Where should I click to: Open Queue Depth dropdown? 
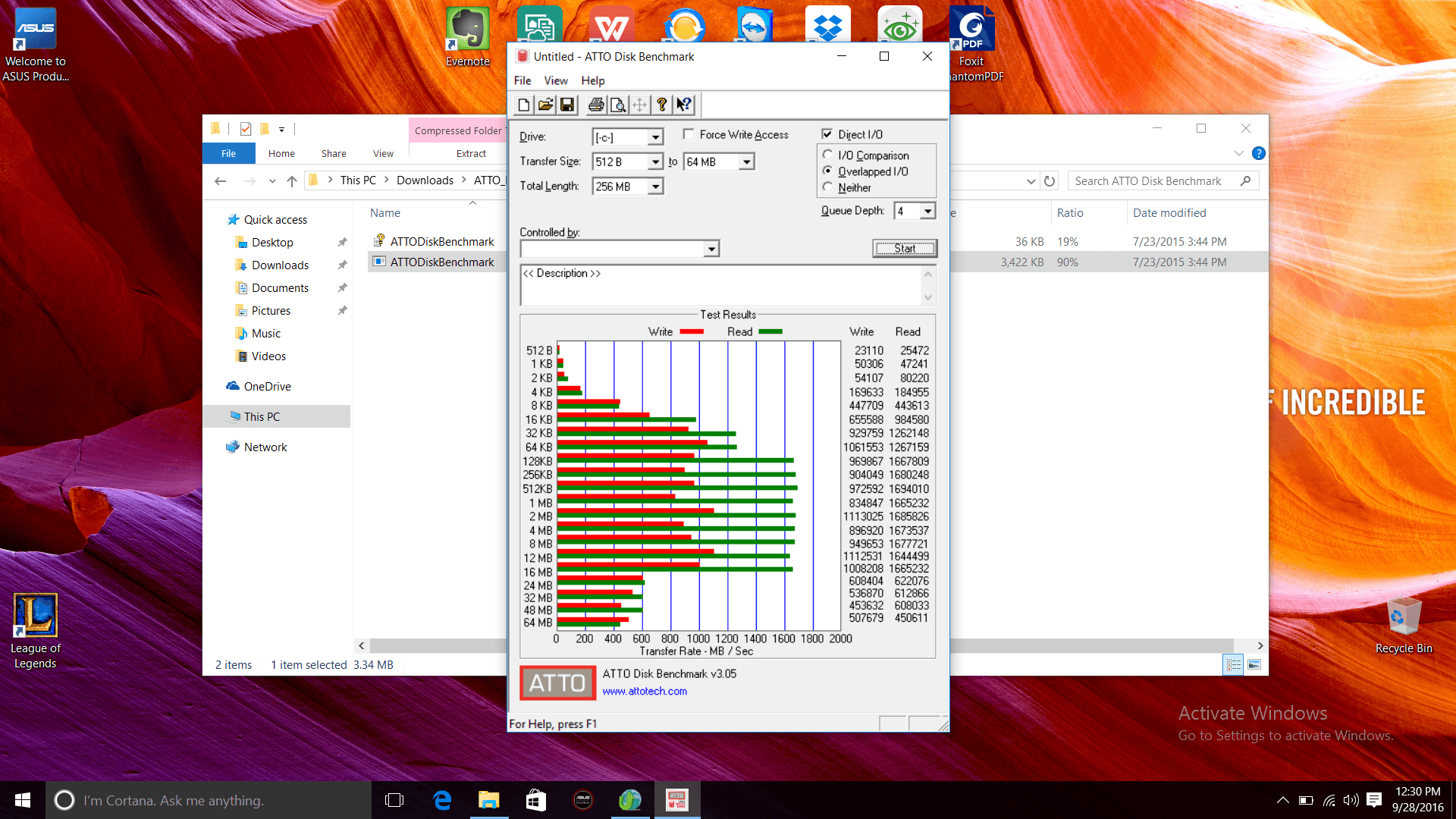click(927, 212)
